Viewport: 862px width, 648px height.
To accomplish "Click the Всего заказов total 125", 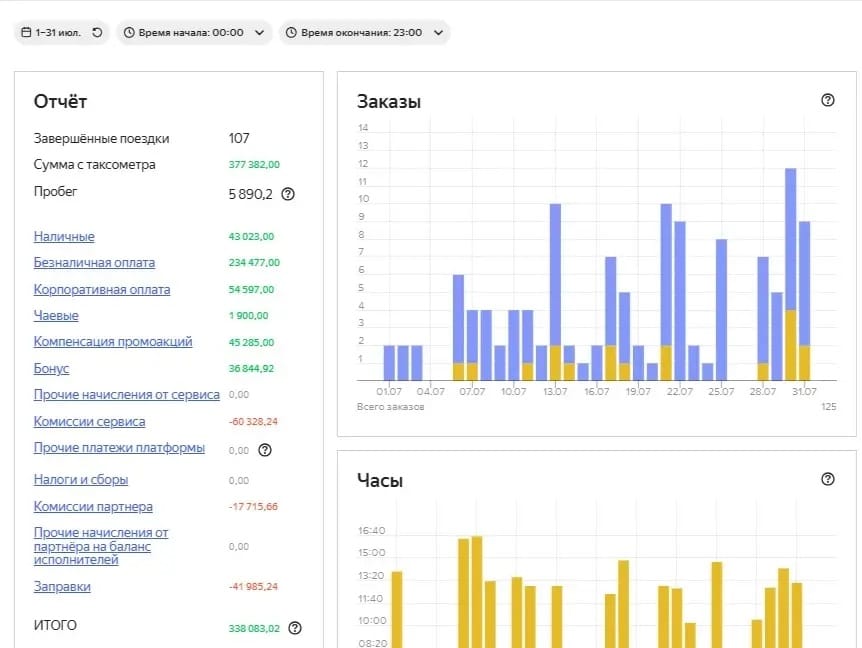I will 828,407.
